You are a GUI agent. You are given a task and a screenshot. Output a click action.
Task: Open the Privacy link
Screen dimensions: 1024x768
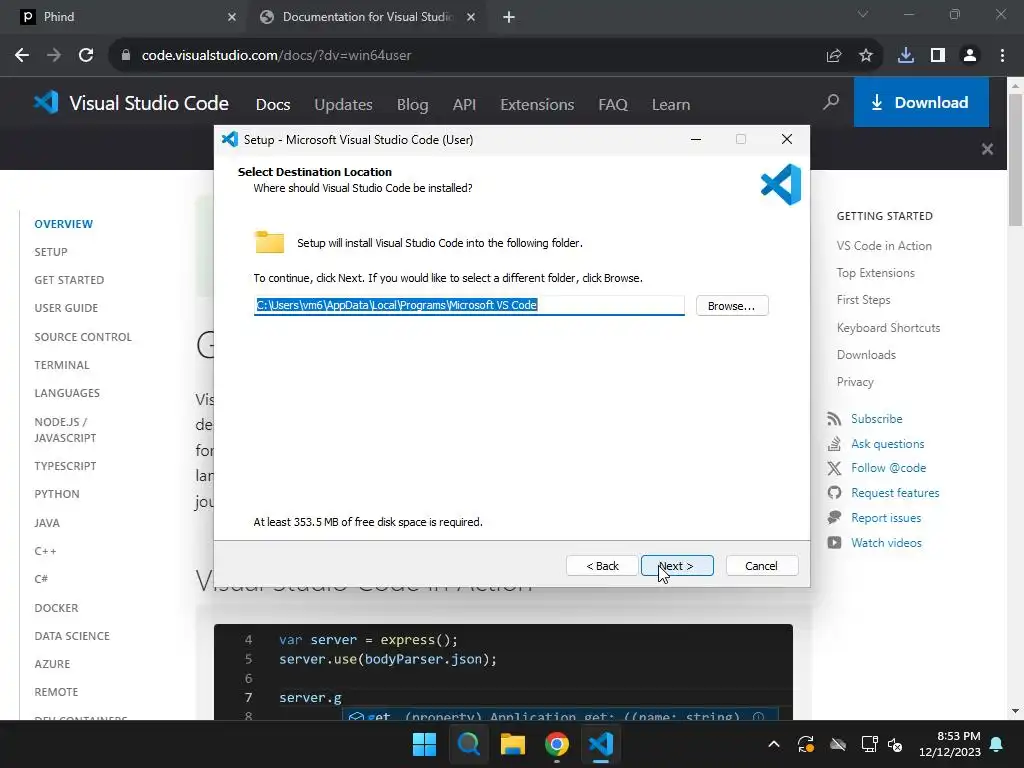click(855, 382)
